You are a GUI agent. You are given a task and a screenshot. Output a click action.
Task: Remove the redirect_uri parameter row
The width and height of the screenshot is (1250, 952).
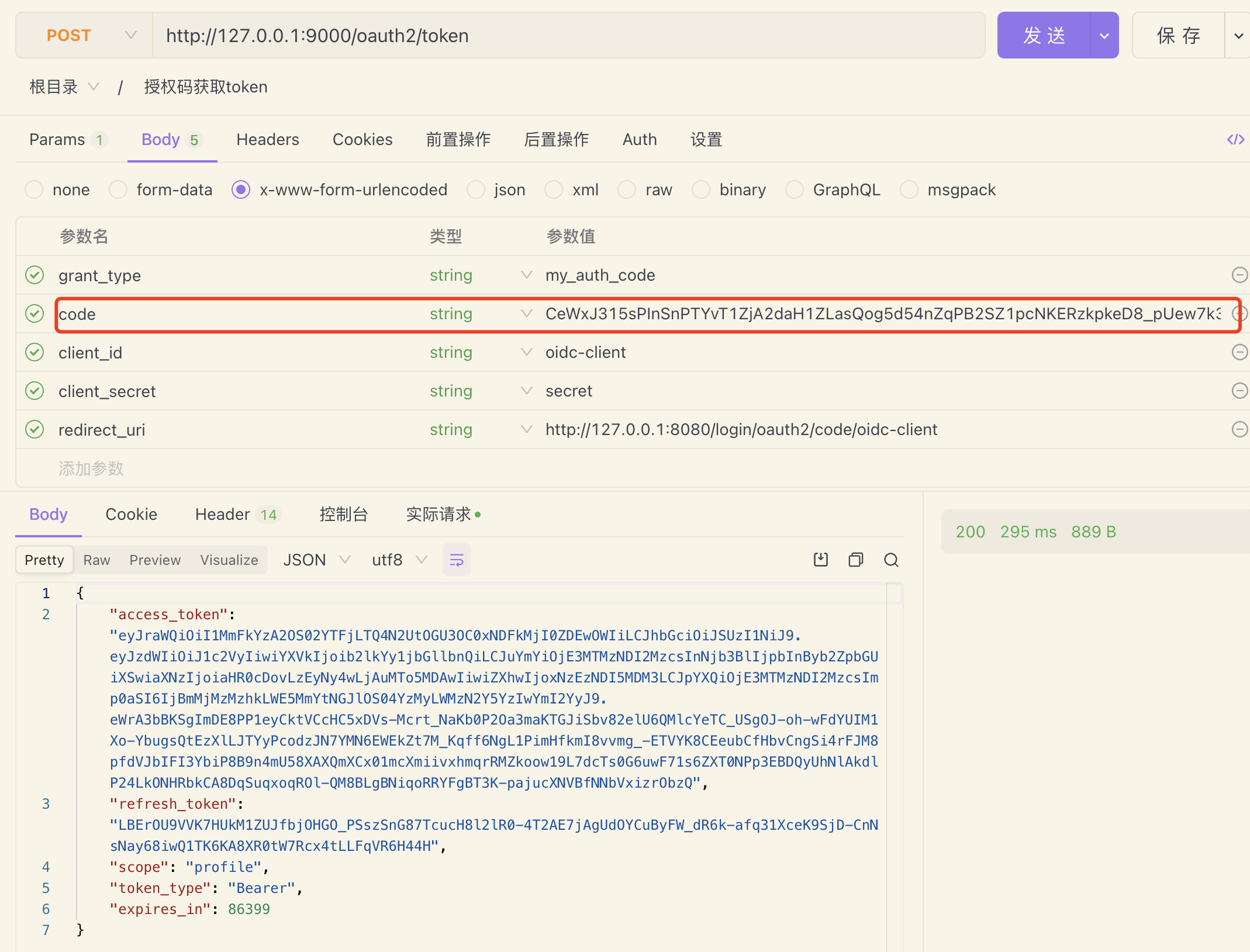pos(1239,429)
